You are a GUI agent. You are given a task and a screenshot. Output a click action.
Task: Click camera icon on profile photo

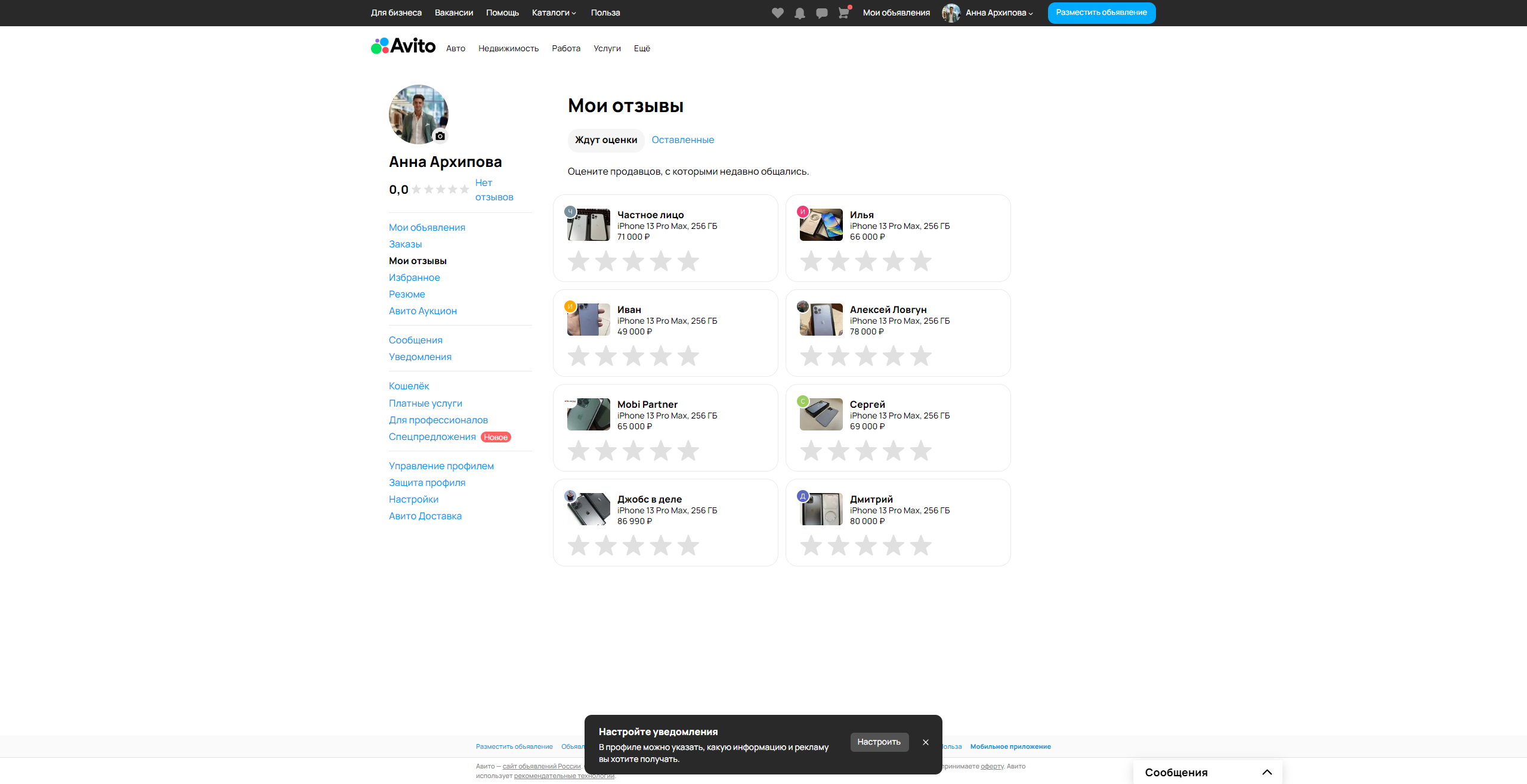coord(440,136)
